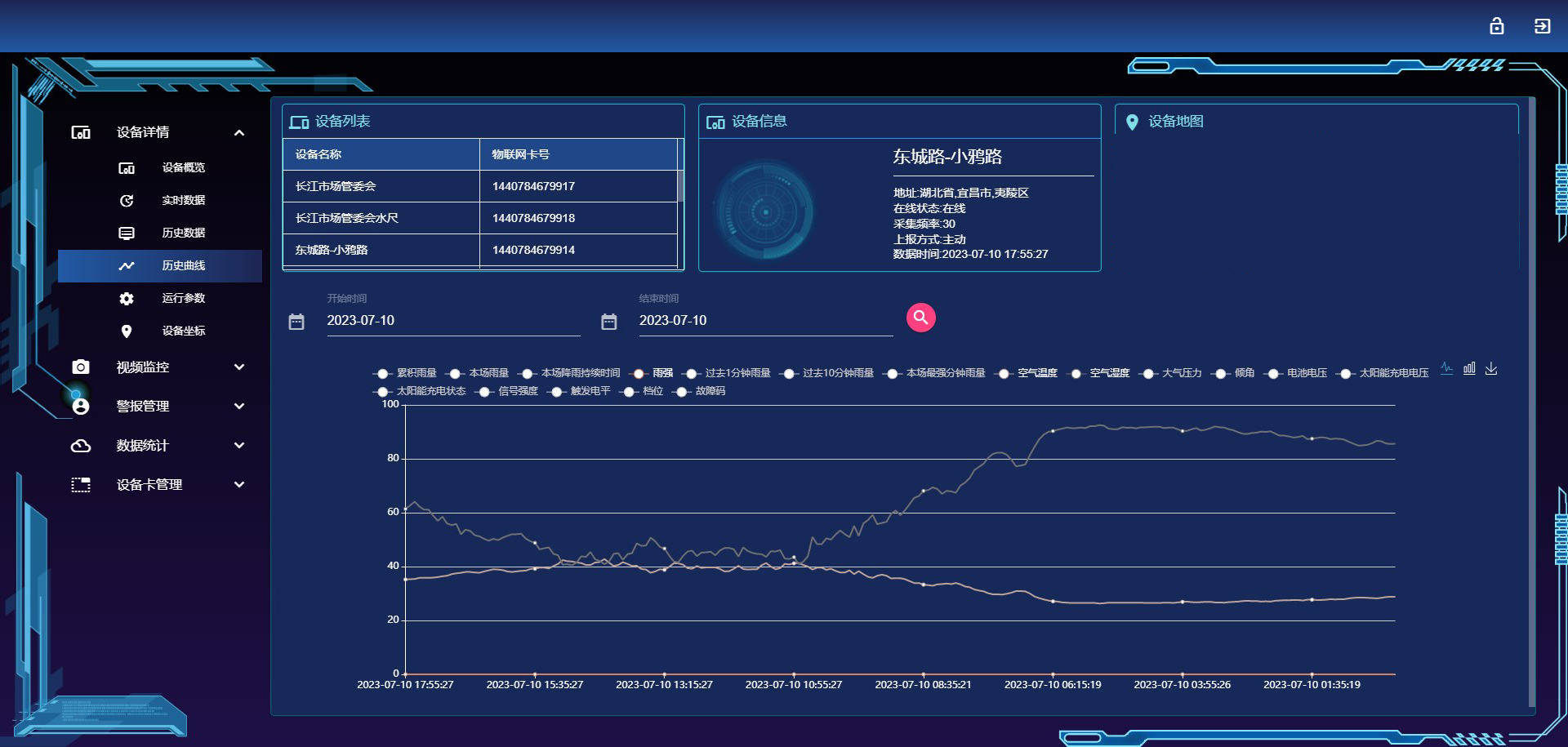Open 实时数据 in sidebar
Viewport: 1568px width, 747px height.
pyautogui.click(x=183, y=200)
